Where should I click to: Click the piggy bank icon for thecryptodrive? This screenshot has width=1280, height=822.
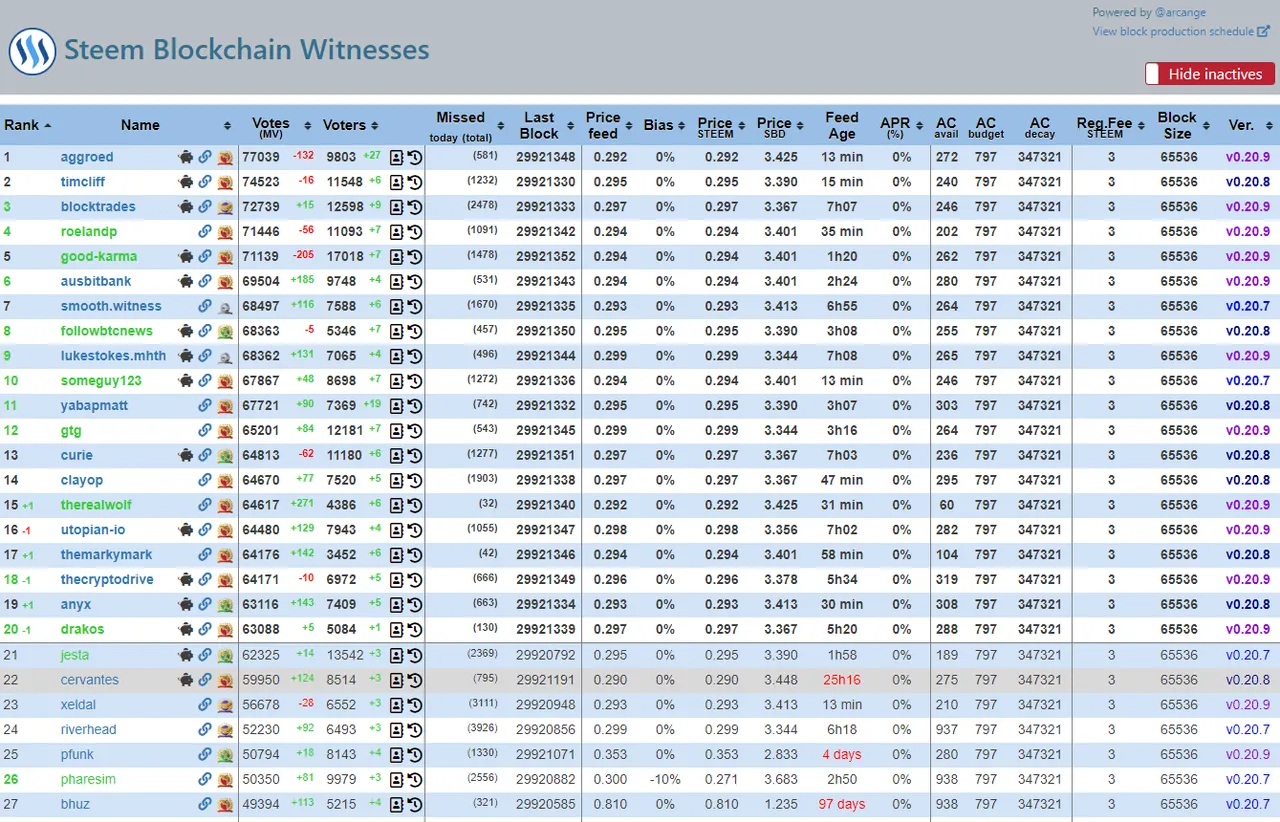point(185,580)
